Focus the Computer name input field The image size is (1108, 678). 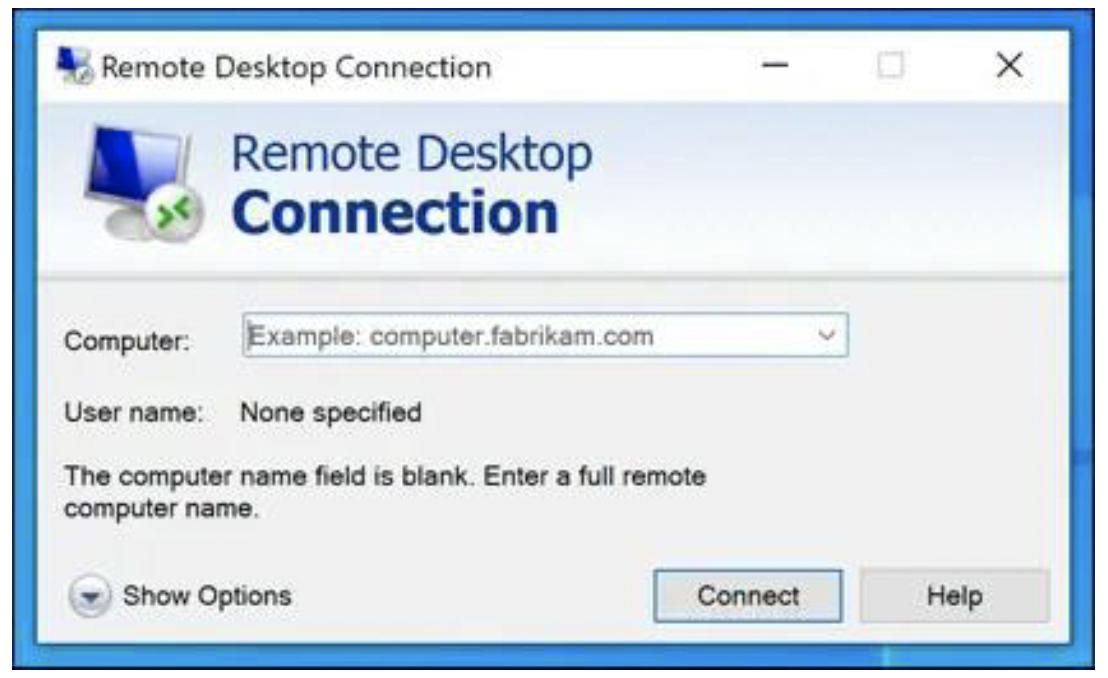point(544,335)
